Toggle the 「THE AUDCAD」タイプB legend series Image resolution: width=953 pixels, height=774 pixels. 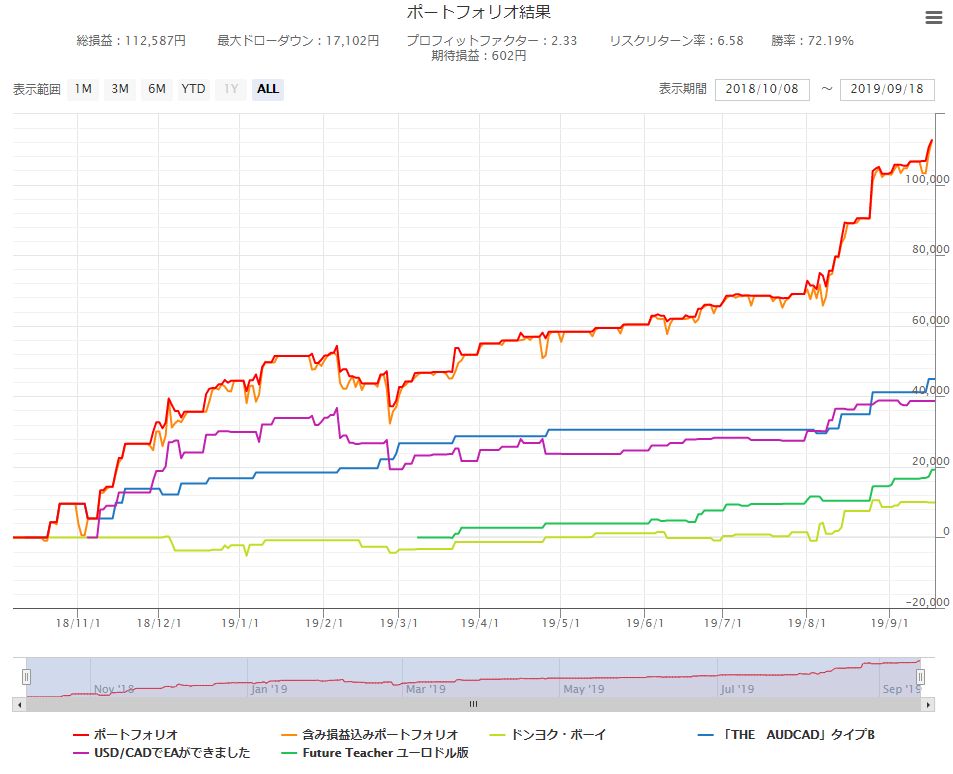pyautogui.click(x=786, y=734)
